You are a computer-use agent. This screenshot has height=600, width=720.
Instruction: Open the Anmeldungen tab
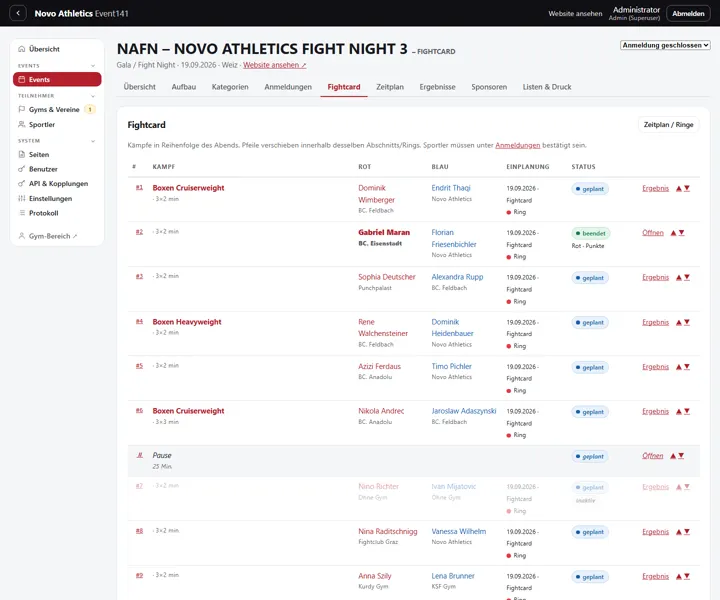pos(288,87)
